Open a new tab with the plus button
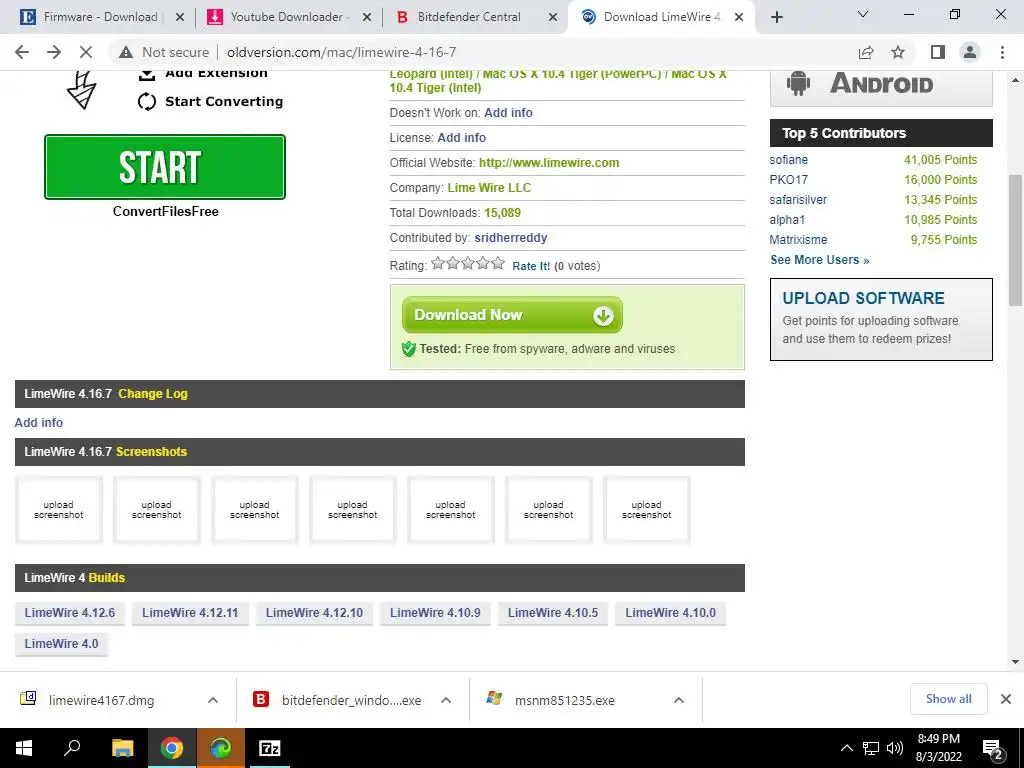This screenshot has width=1024, height=768. 776,17
